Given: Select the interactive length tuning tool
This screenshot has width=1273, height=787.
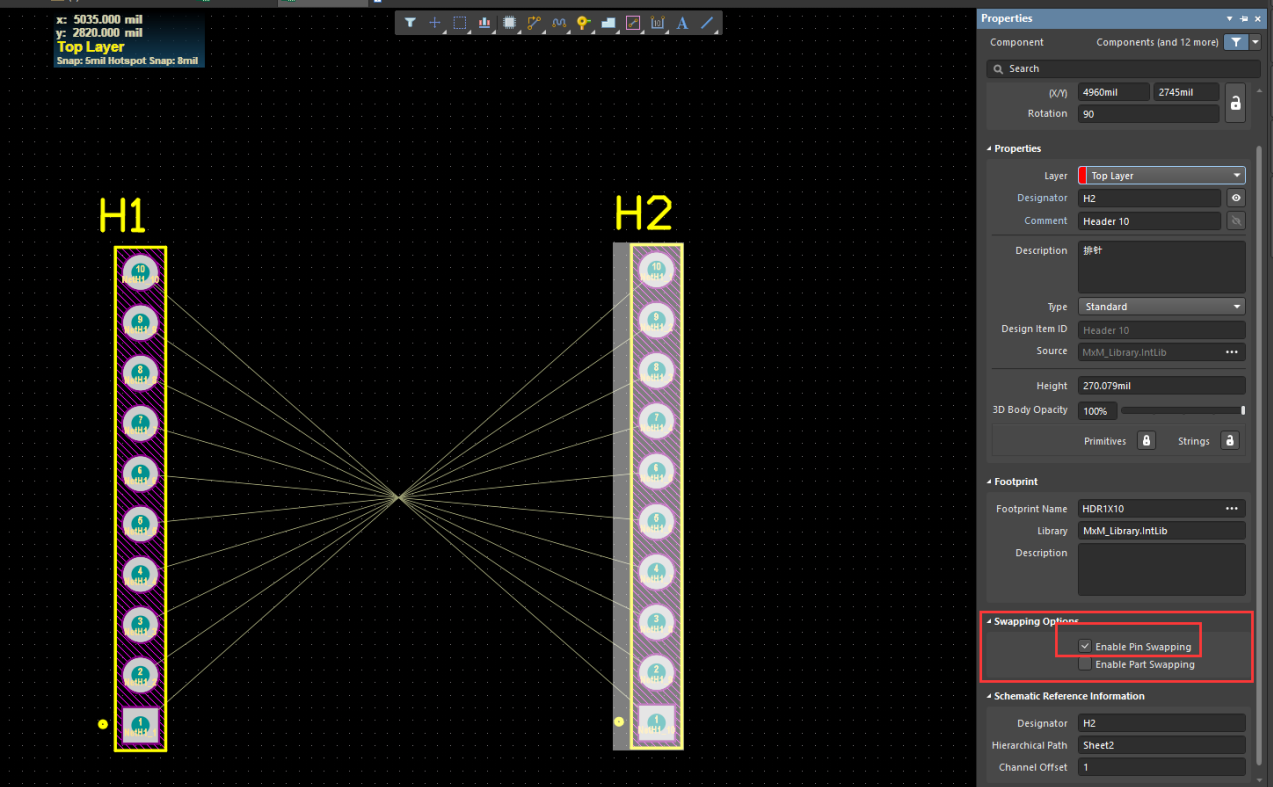Looking at the screenshot, I should [559, 22].
